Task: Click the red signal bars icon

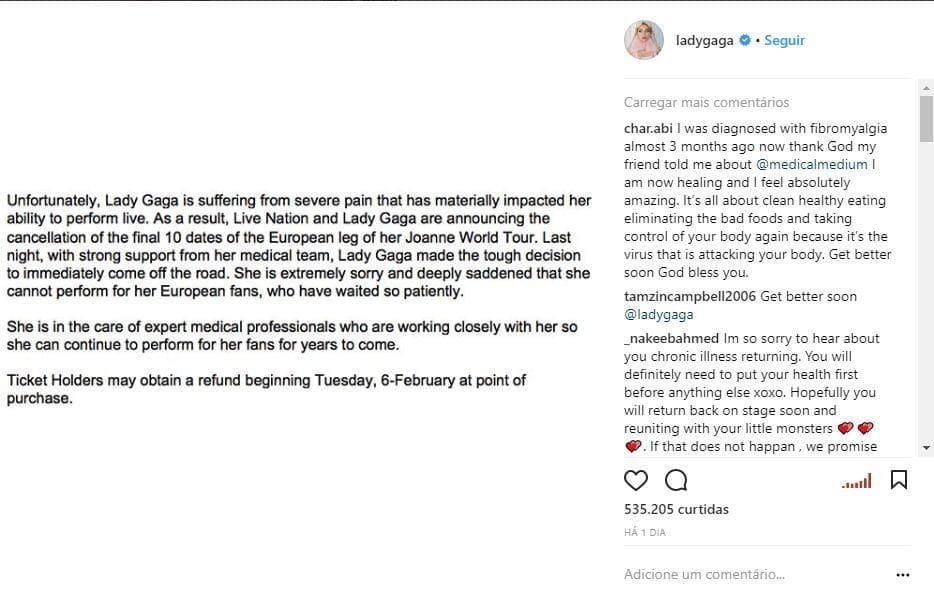Action: (x=856, y=482)
